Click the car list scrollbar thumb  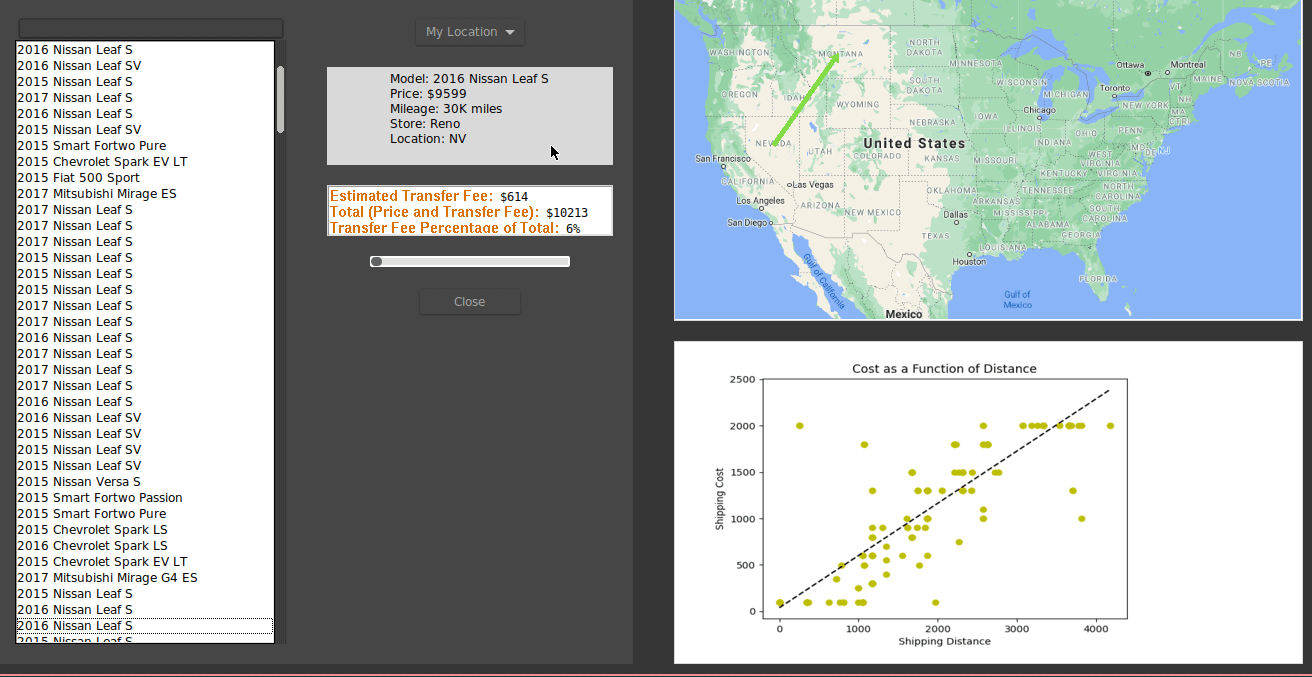281,100
